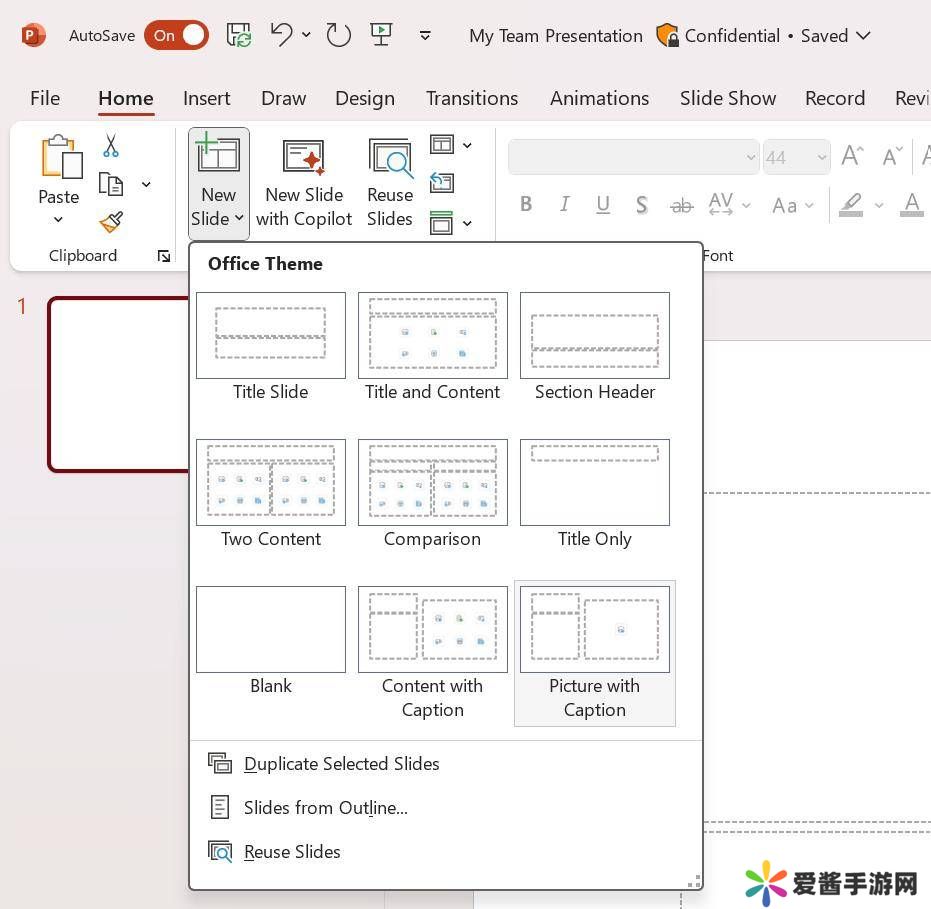Click the text highlight color button
The image size is (931, 909).
(x=851, y=205)
